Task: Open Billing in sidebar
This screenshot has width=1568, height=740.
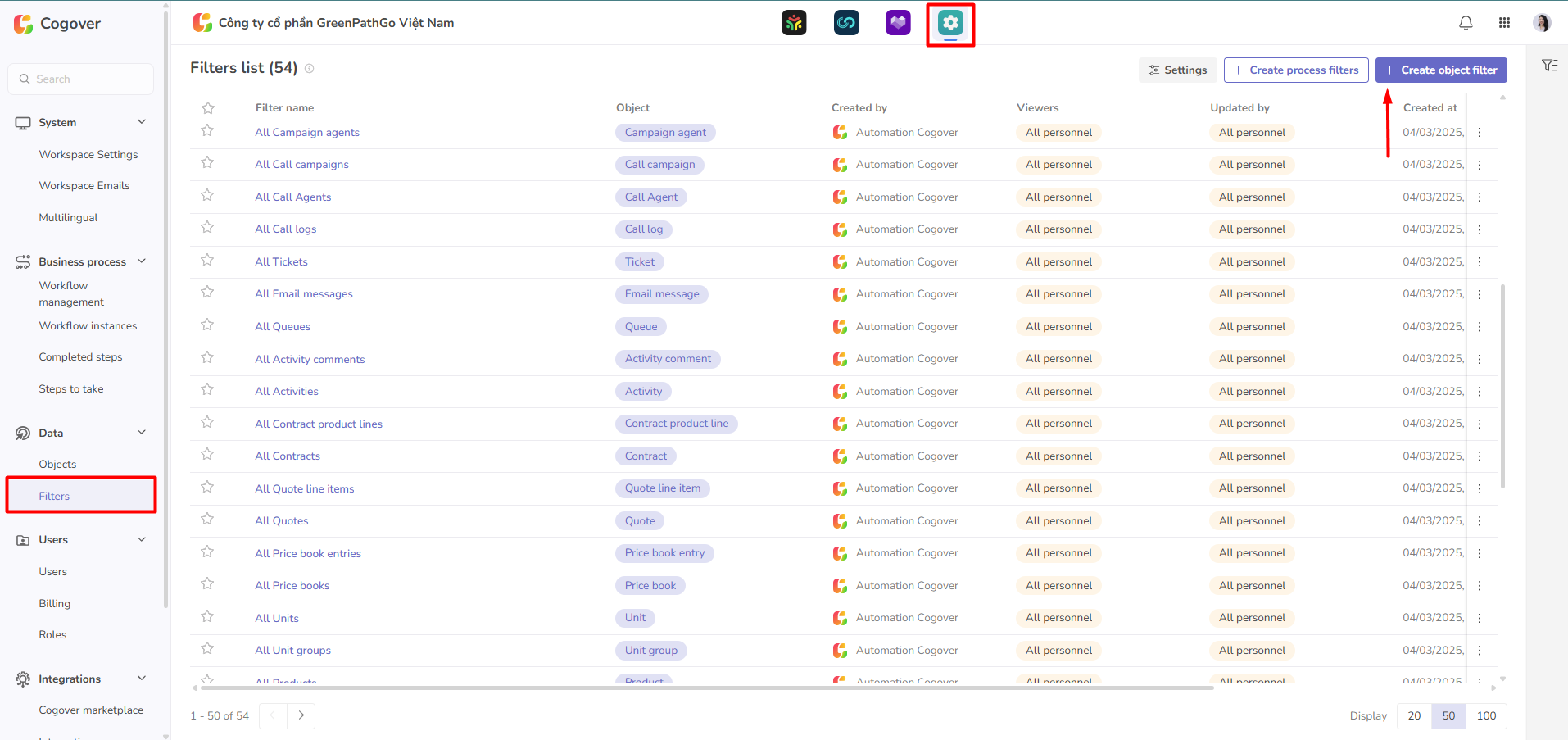Action: click(55, 603)
